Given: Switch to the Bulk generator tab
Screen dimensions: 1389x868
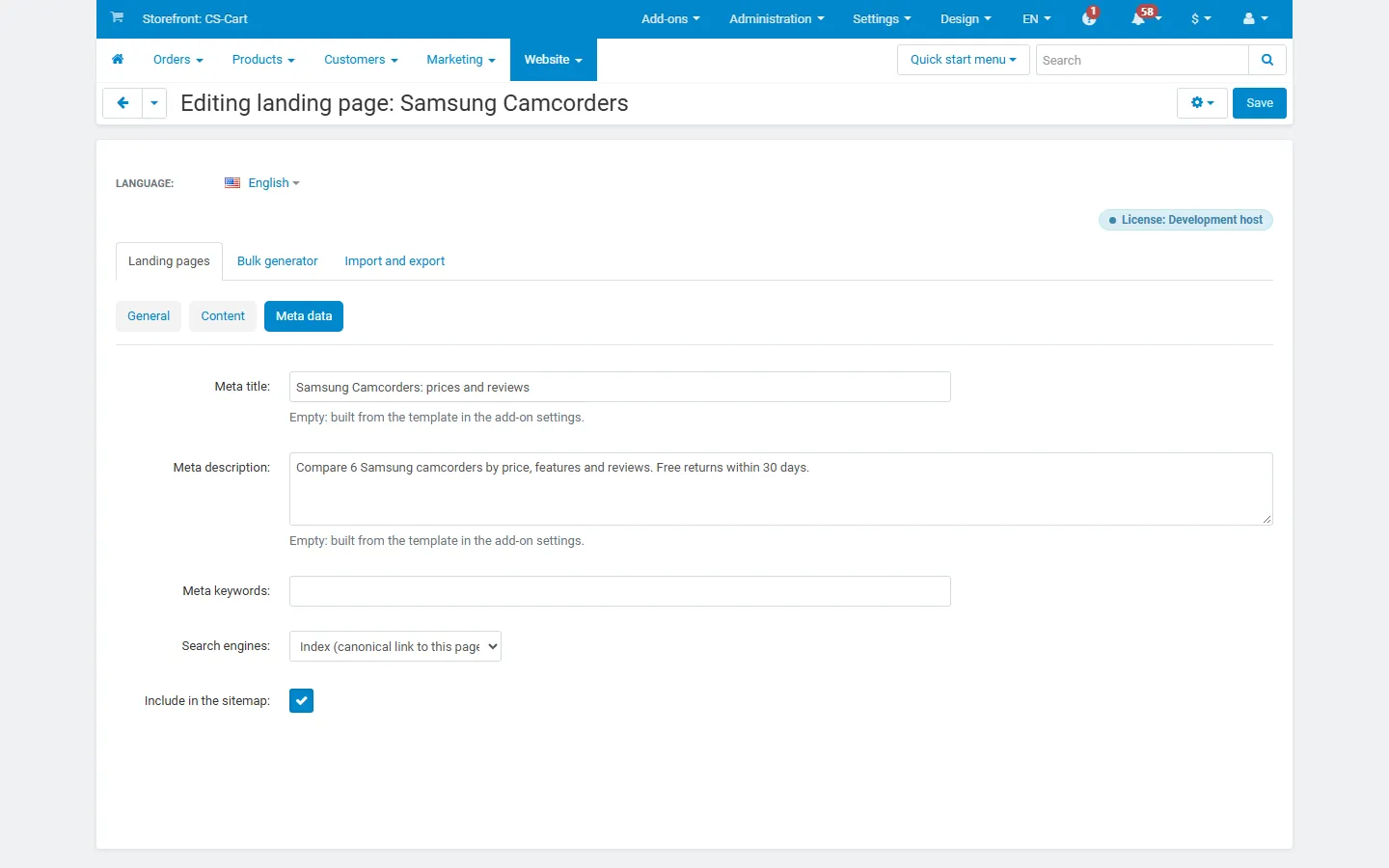Looking at the screenshot, I should tap(277, 261).
